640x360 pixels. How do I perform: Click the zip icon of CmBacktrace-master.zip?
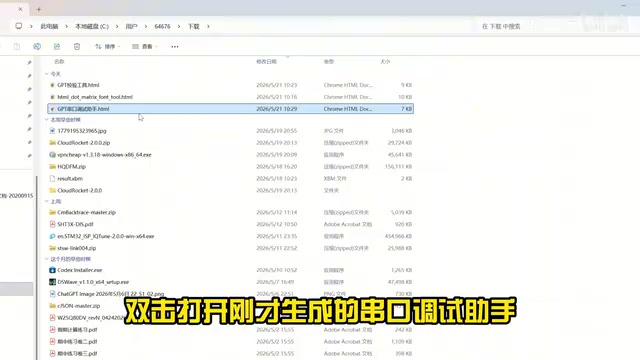[52, 212]
